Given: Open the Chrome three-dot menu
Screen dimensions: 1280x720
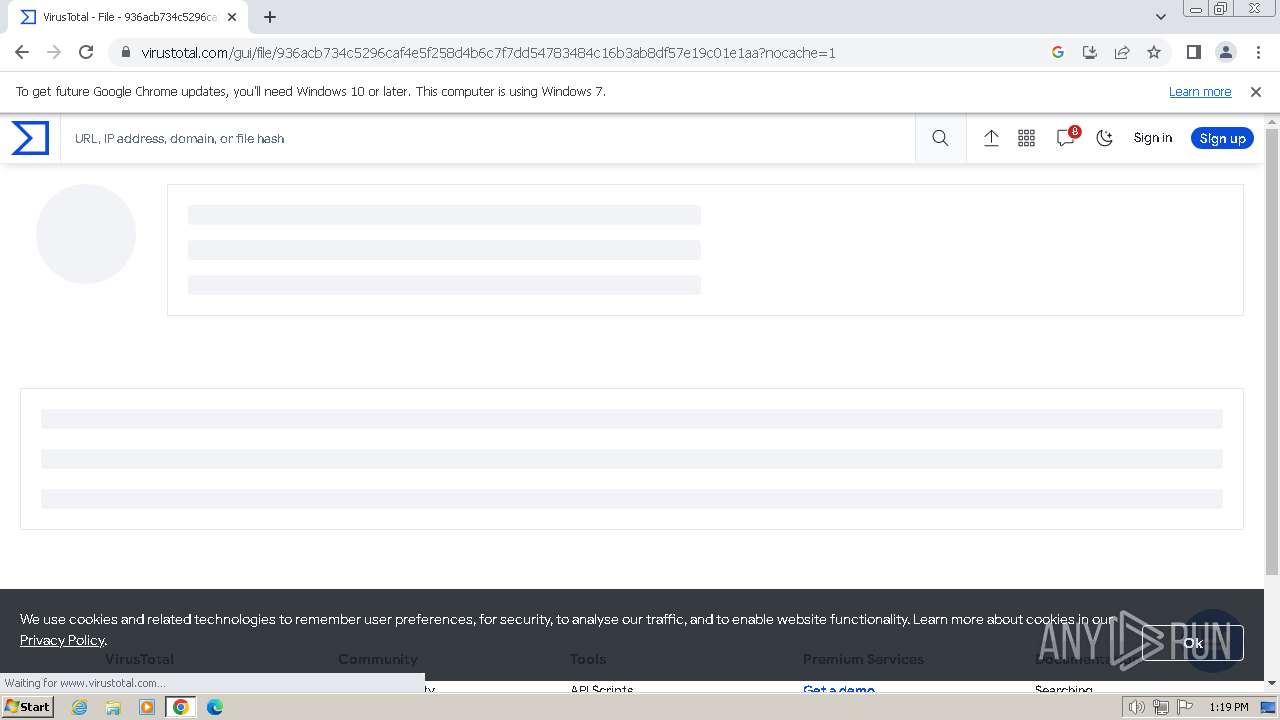Looking at the screenshot, I should (1257, 52).
